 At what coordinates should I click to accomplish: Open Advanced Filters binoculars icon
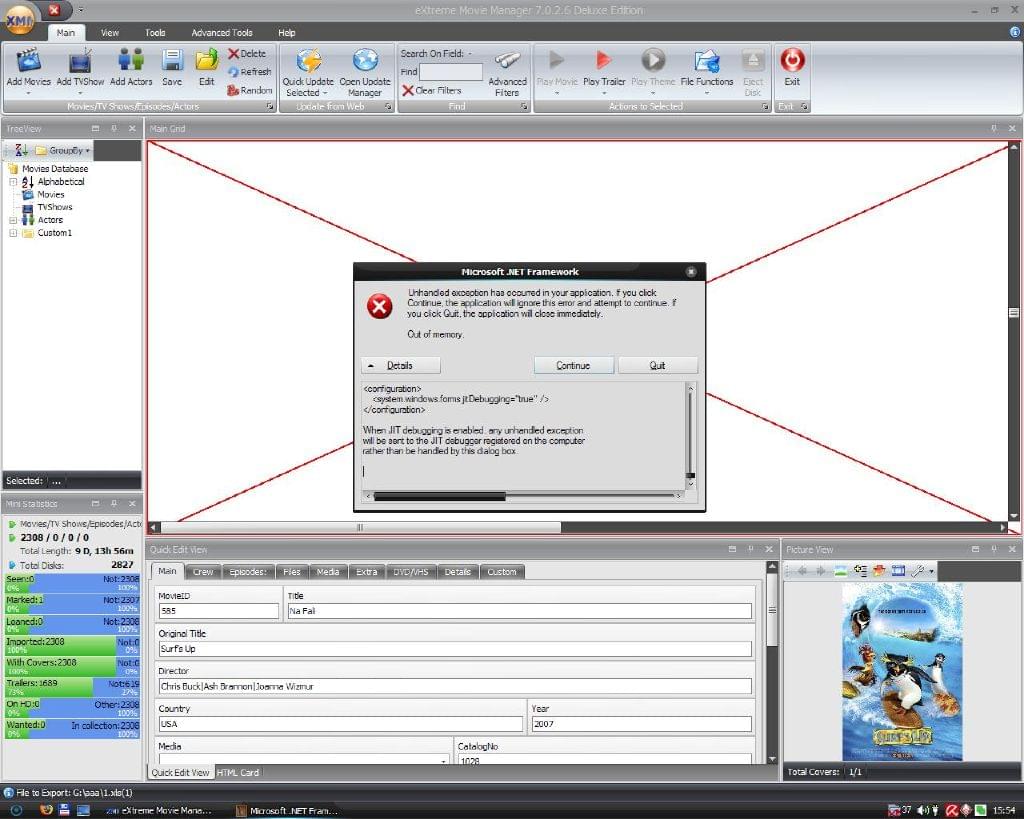[507, 61]
